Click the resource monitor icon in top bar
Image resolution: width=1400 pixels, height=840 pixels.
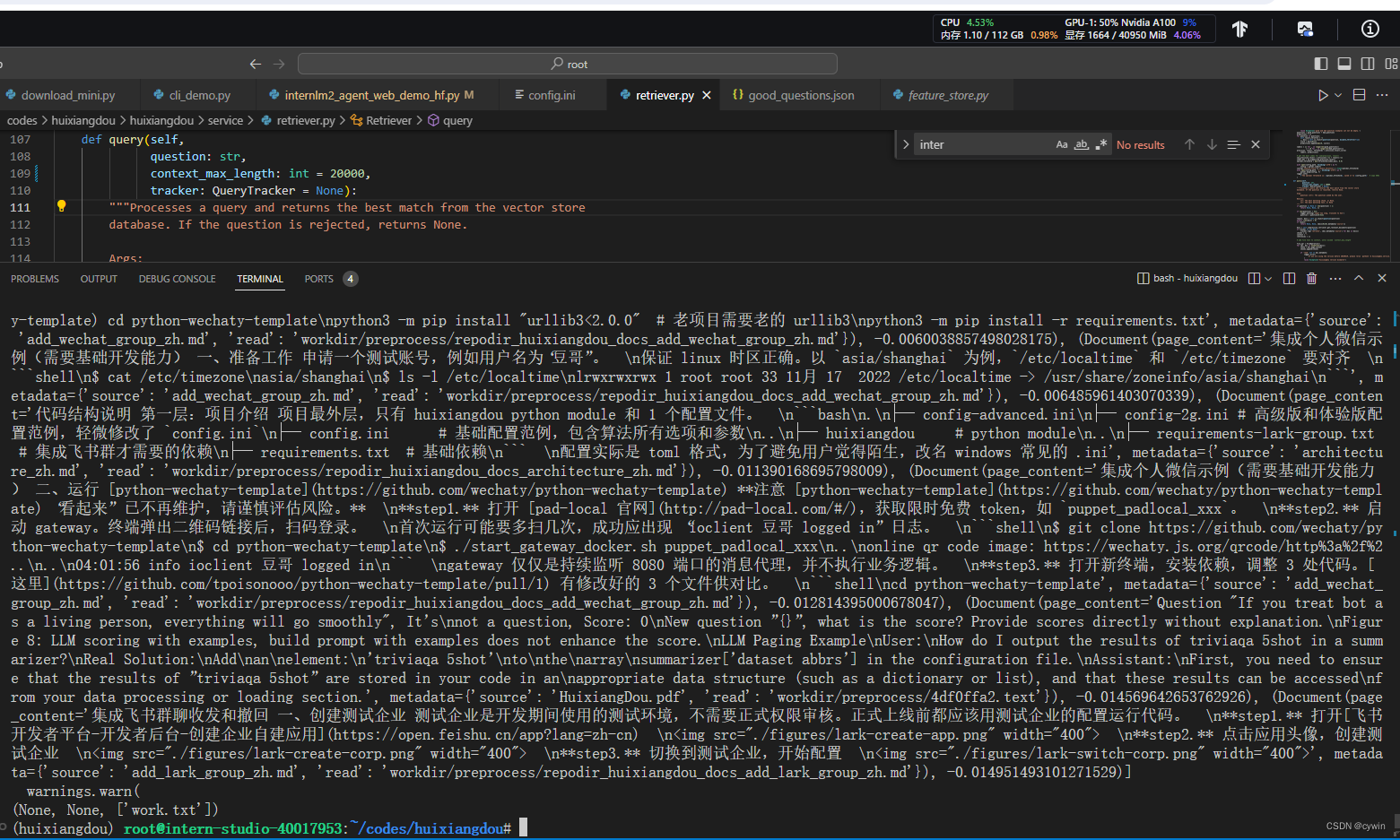pos(1305,29)
